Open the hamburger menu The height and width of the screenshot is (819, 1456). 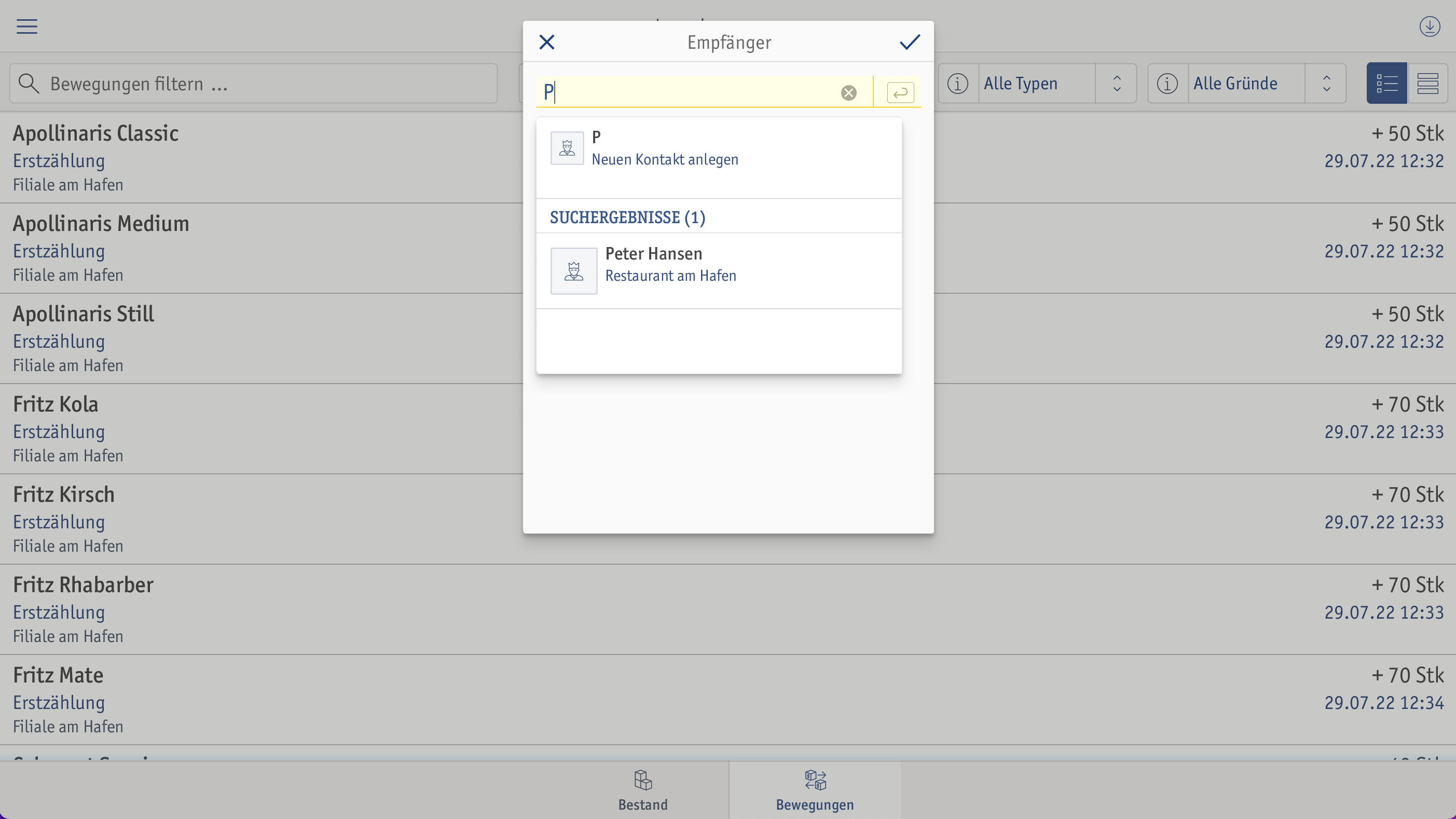(26, 26)
